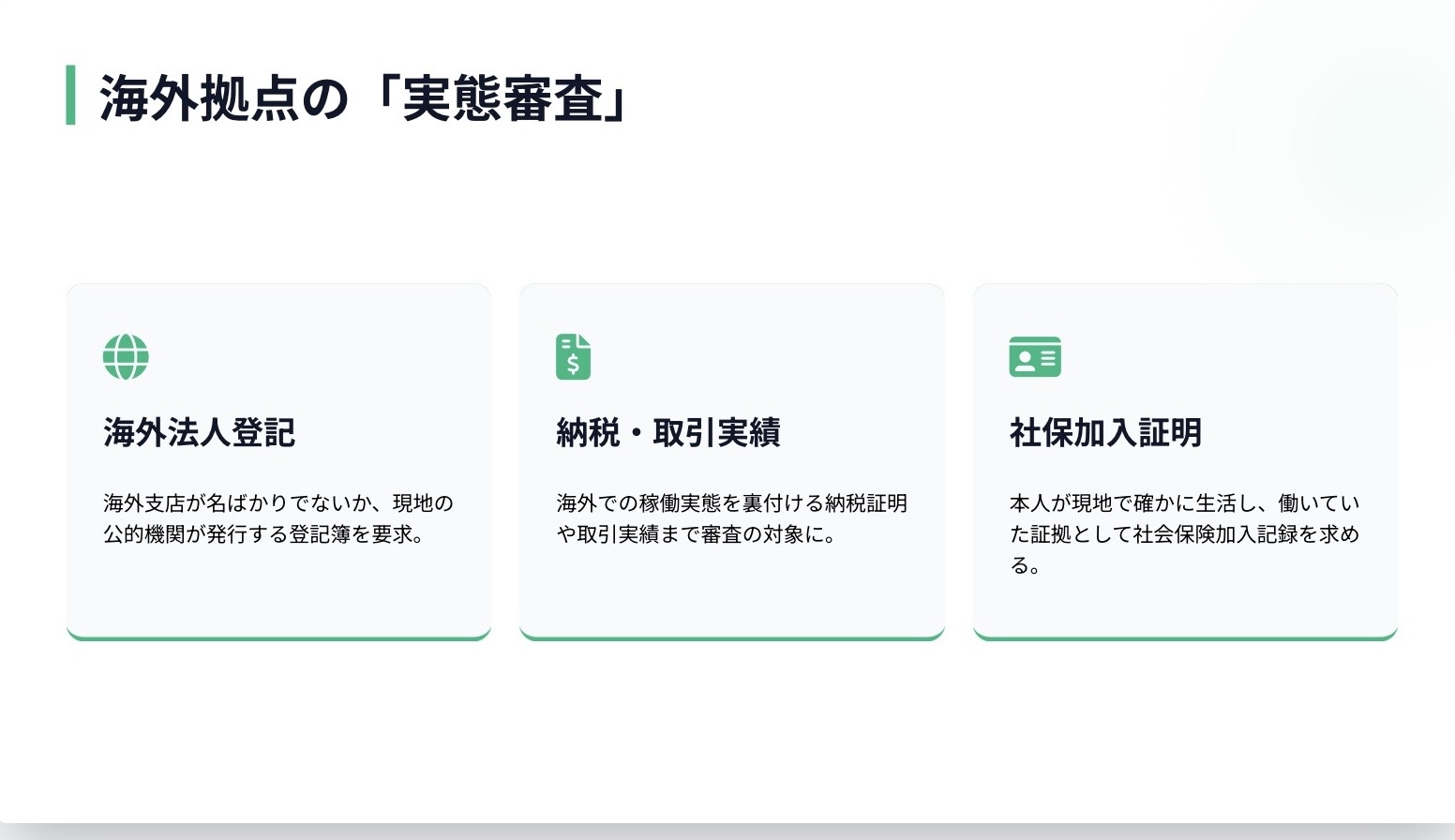Click the quoted 「実態審査」 title phrase

click(x=502, y=98)
